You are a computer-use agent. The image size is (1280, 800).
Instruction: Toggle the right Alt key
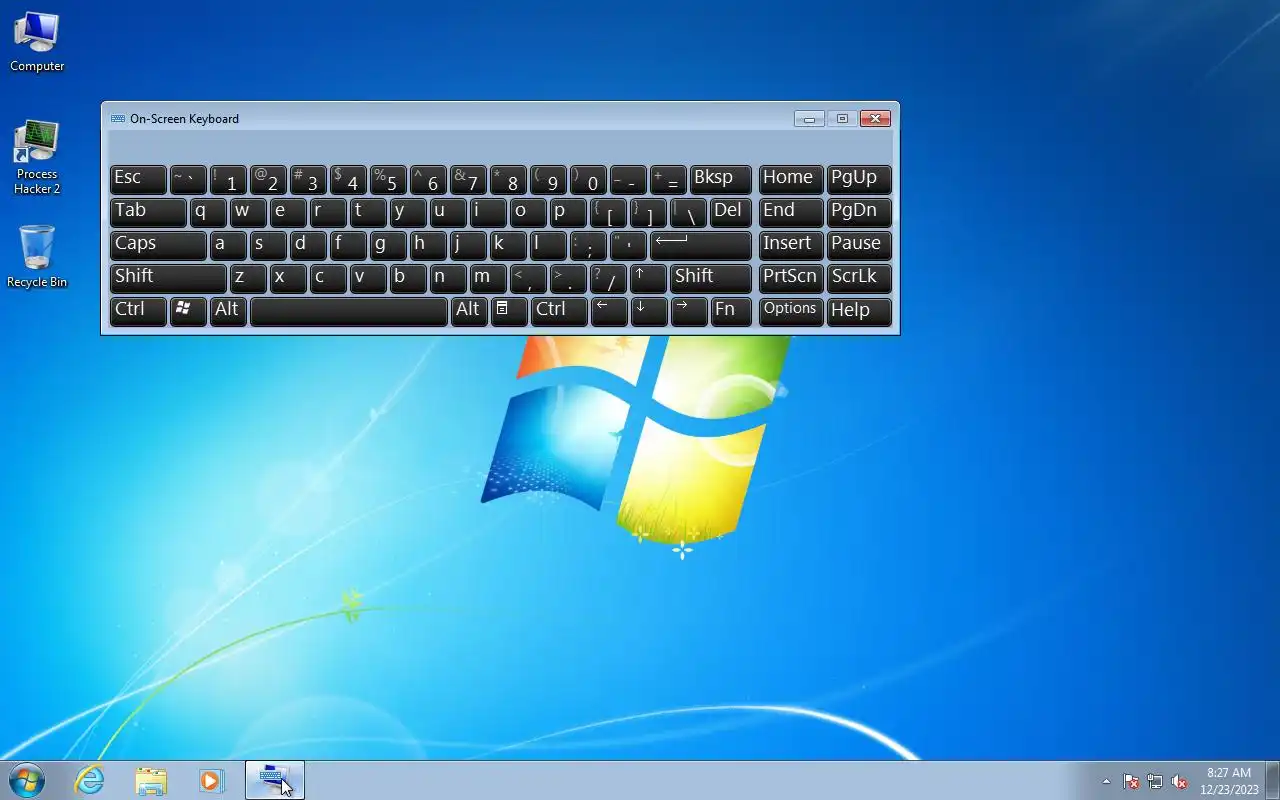pyautogui.click(x=469, y=311)
